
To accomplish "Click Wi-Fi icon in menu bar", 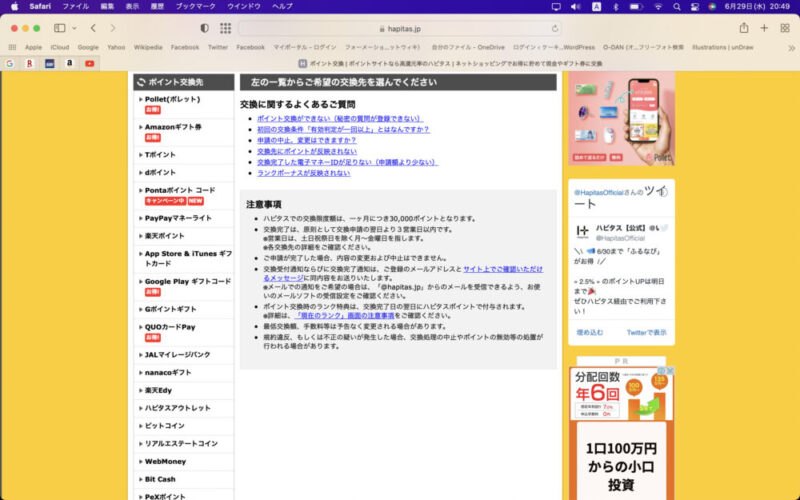I will [x=658, y=7].
